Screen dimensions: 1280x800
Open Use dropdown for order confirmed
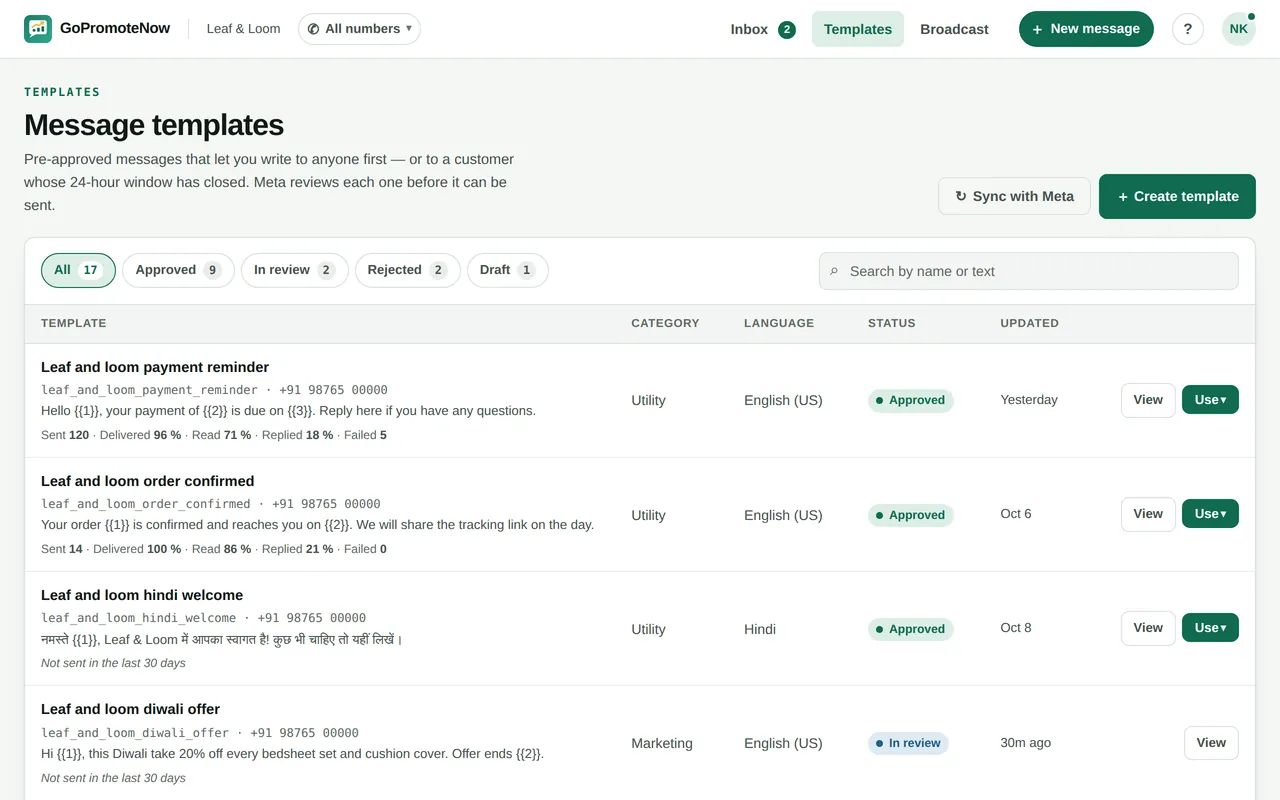pyautogui.click(x=1210, y=514)
